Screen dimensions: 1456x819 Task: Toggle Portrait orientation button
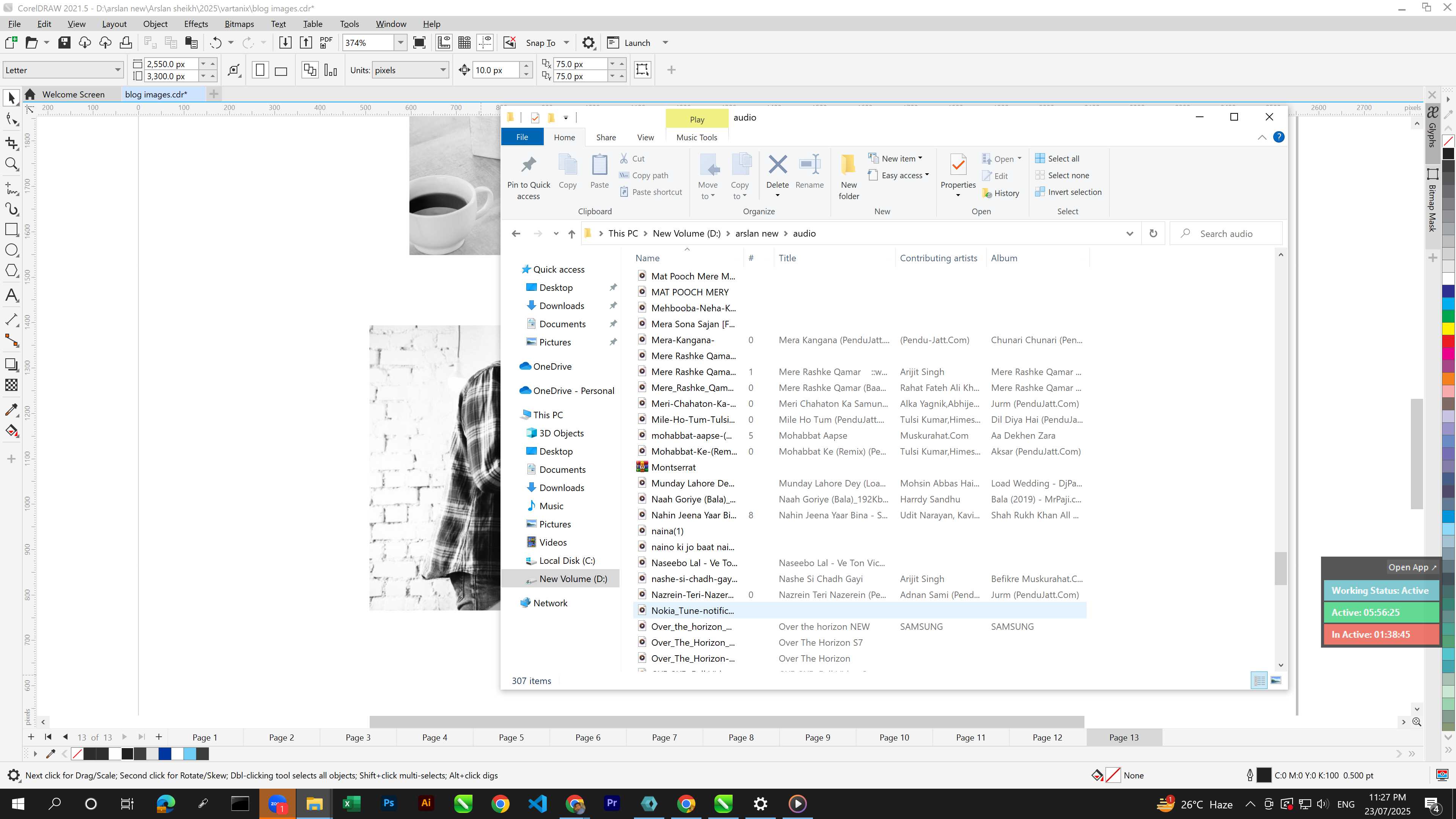point(260,70)
